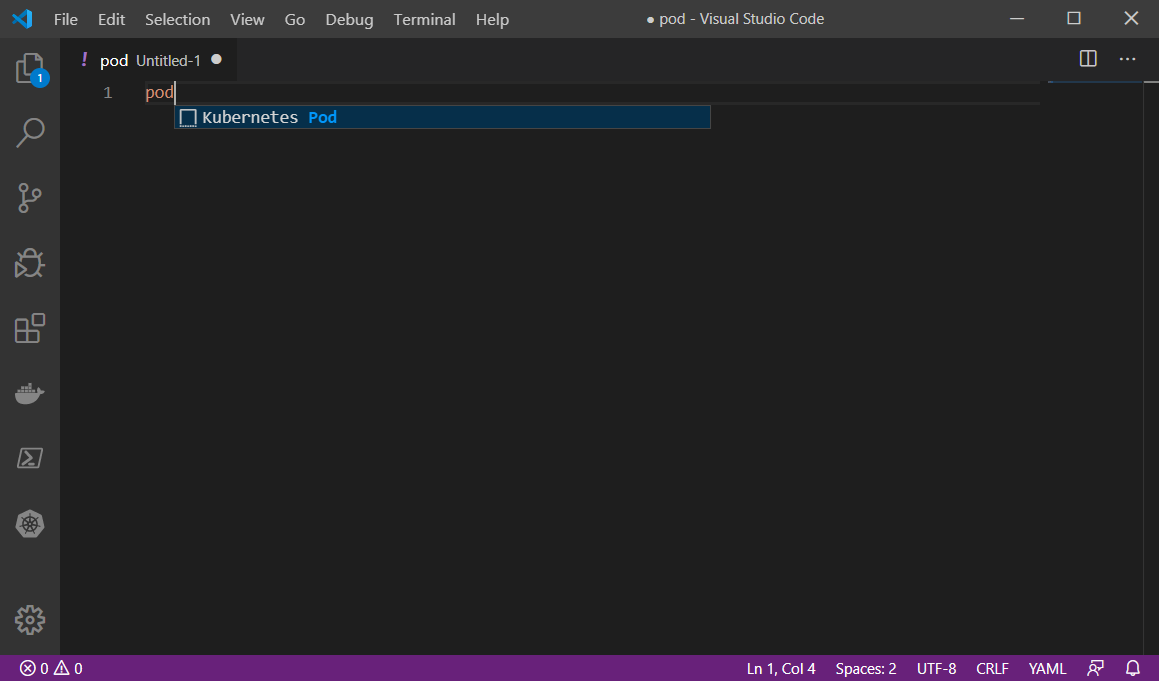
Task: Minimize the Visual Studio Code window
Action: point(1017,18)
